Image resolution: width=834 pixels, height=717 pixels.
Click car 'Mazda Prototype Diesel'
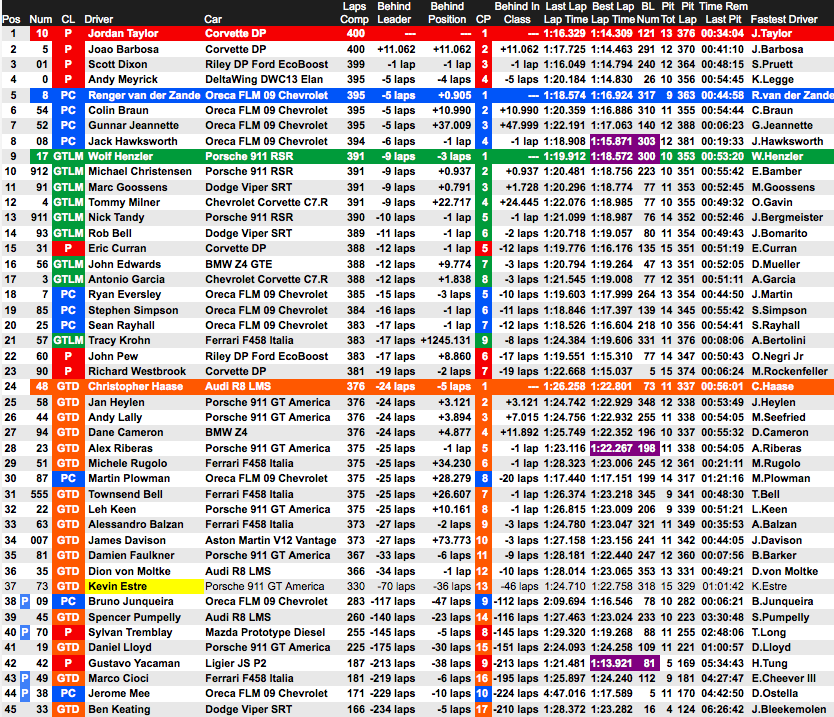[x=265, y=632]
